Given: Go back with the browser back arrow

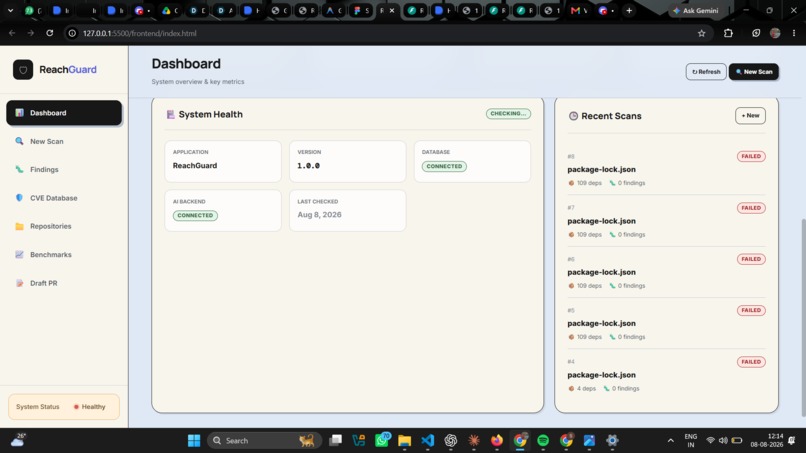Looking at the screenshot, I should (x=12, y=33).
